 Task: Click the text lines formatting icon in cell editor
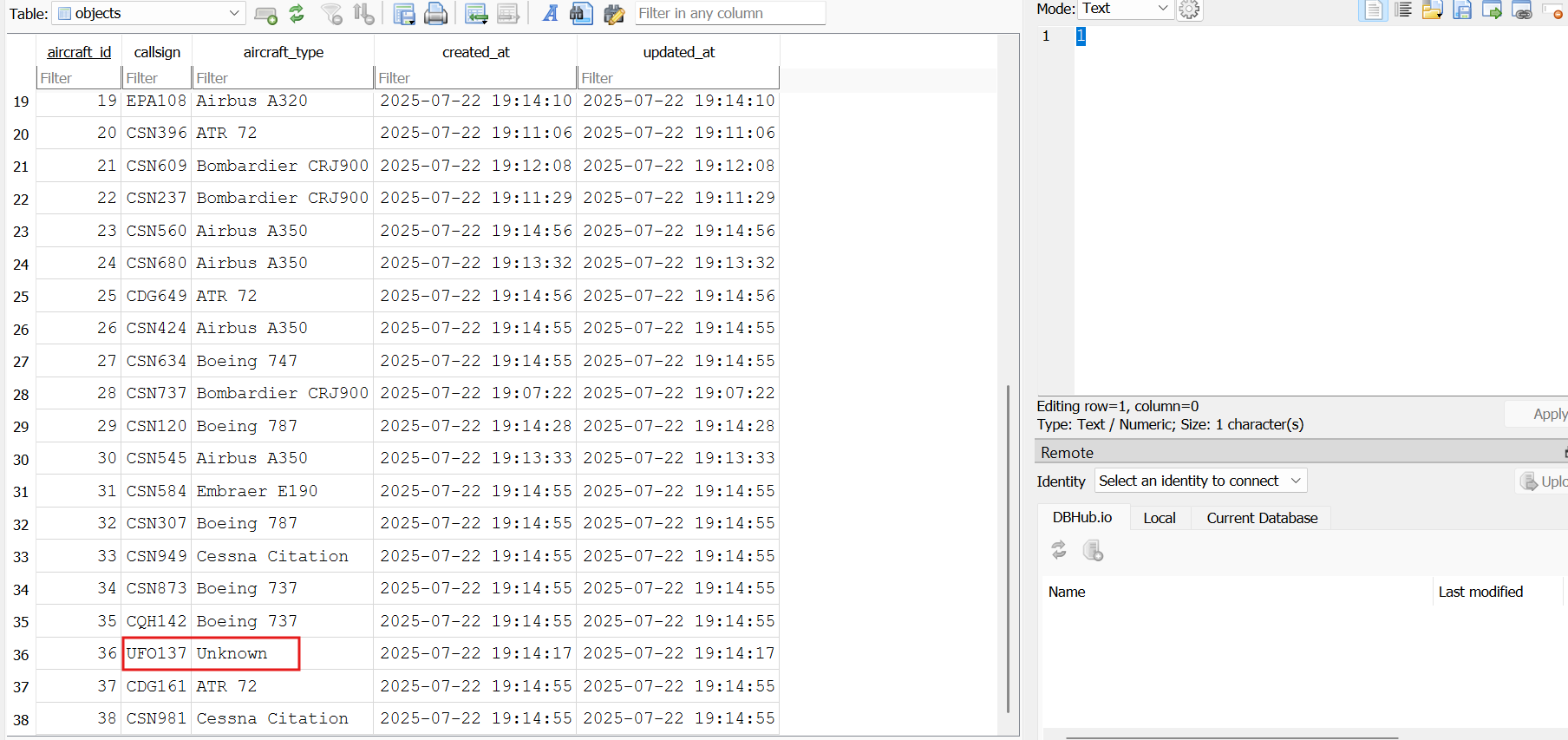coord(1403,10)
